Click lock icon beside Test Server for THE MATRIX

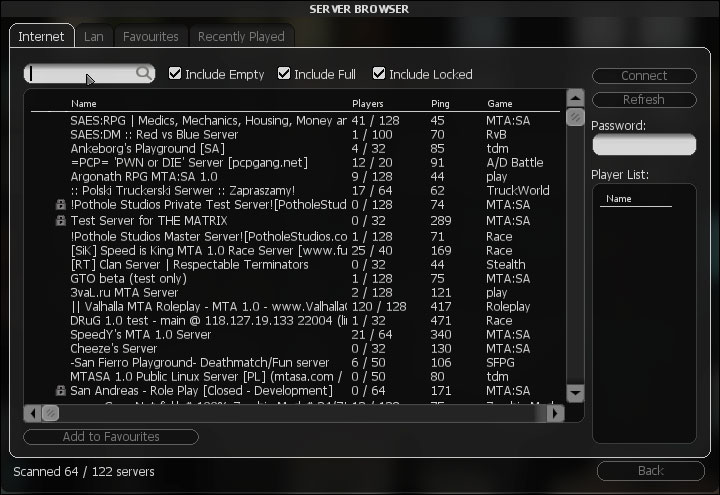[60, 221]
